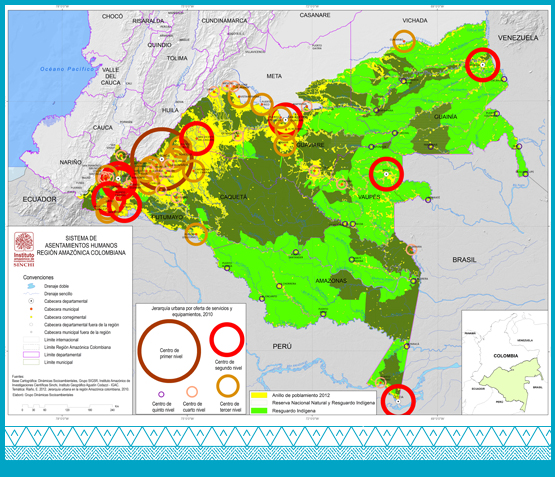
Task: Click the bright green Resguardo Indígena swatch
Action: coord(259,411)
